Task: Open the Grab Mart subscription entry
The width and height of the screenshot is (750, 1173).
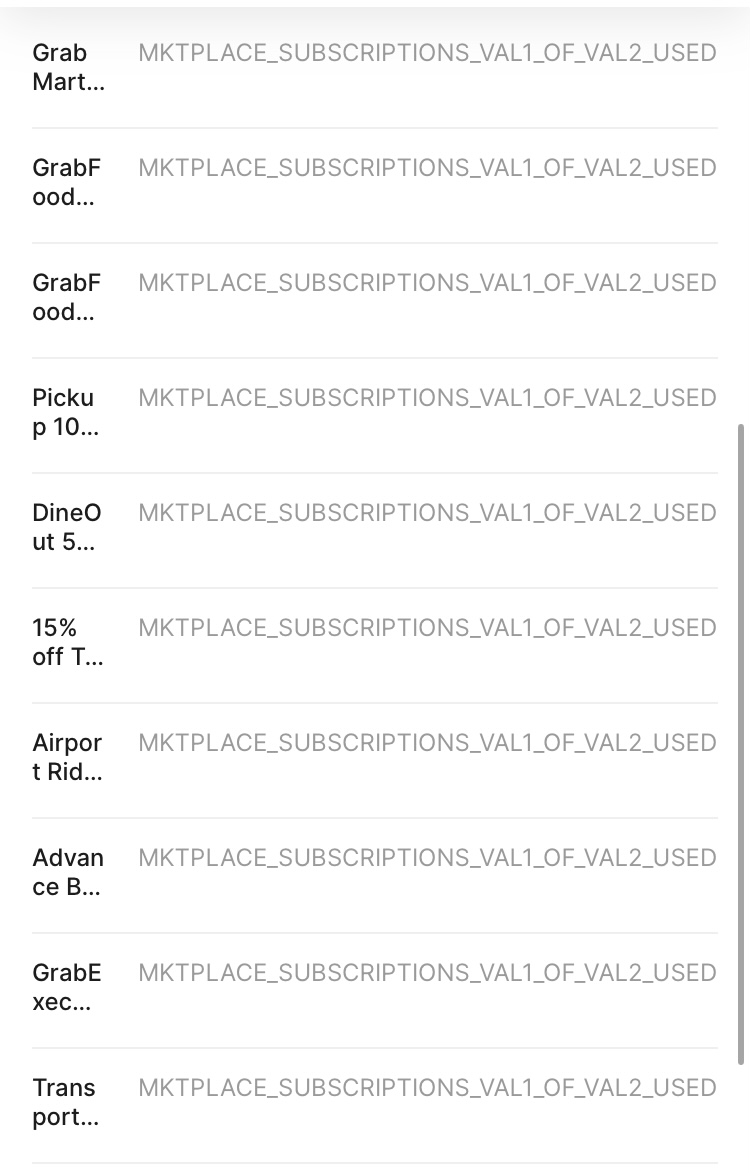Action: click(x=67, y=68)
